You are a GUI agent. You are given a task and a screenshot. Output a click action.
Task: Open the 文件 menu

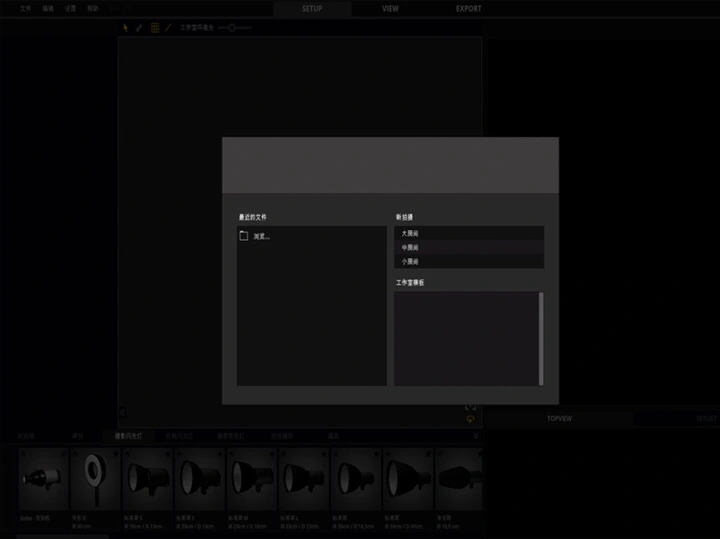pyautogui.click(x=25, y=8)
